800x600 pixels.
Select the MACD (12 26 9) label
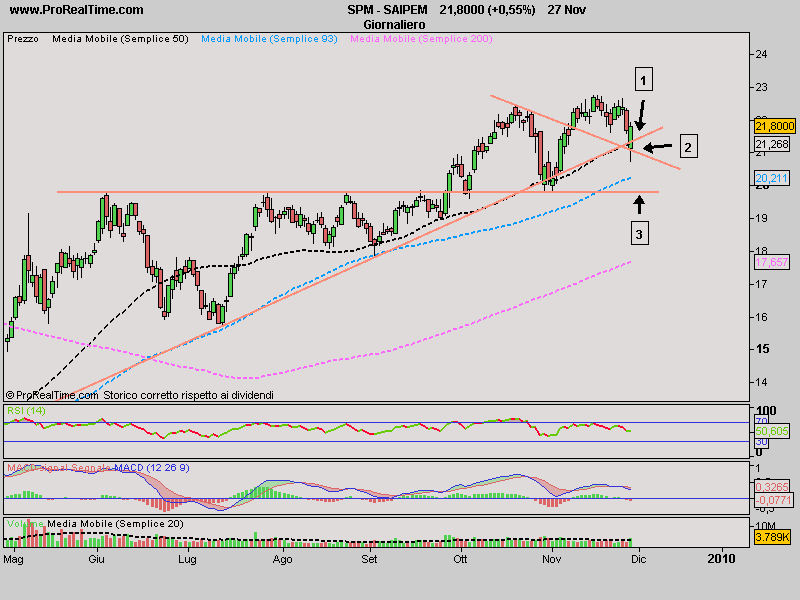click(152, 468)
